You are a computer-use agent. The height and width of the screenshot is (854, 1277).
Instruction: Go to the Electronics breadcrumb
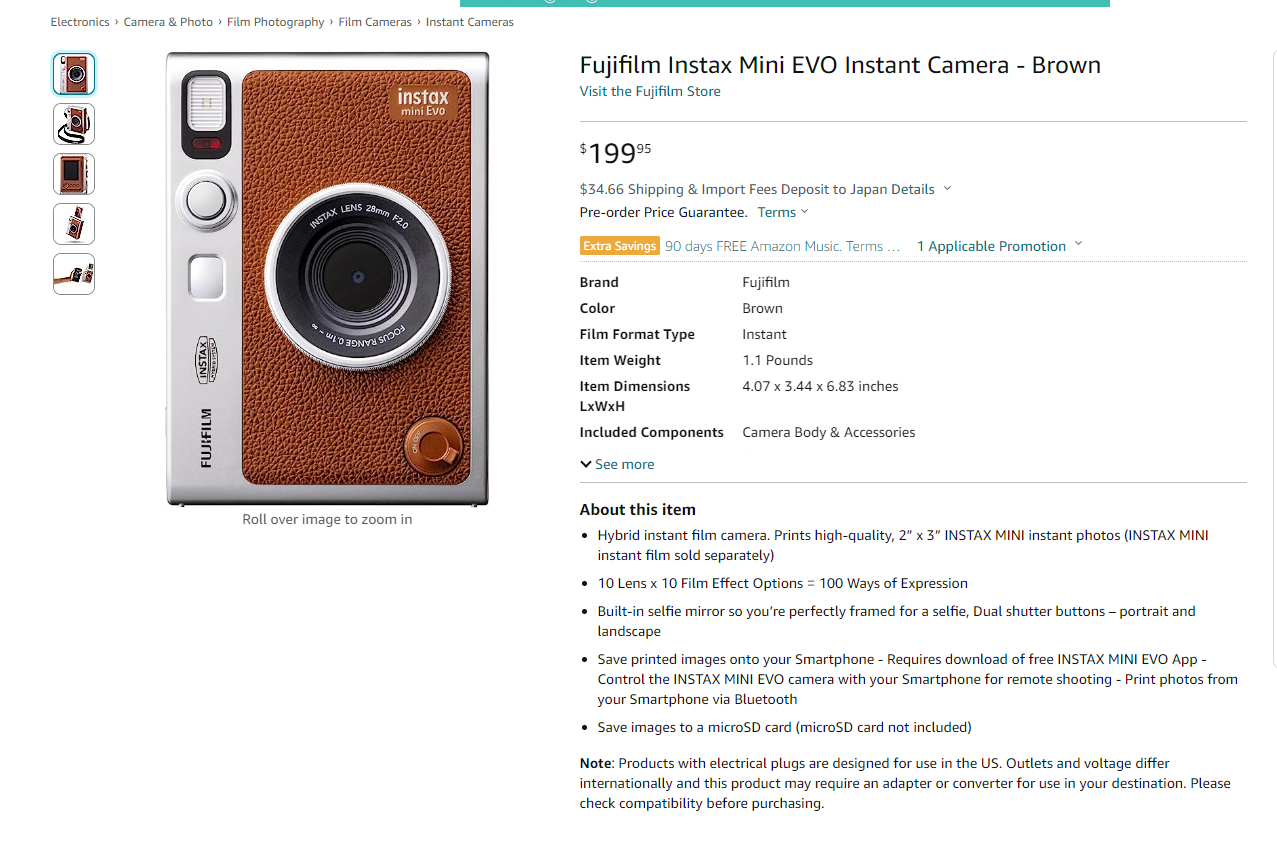(80, 22)
